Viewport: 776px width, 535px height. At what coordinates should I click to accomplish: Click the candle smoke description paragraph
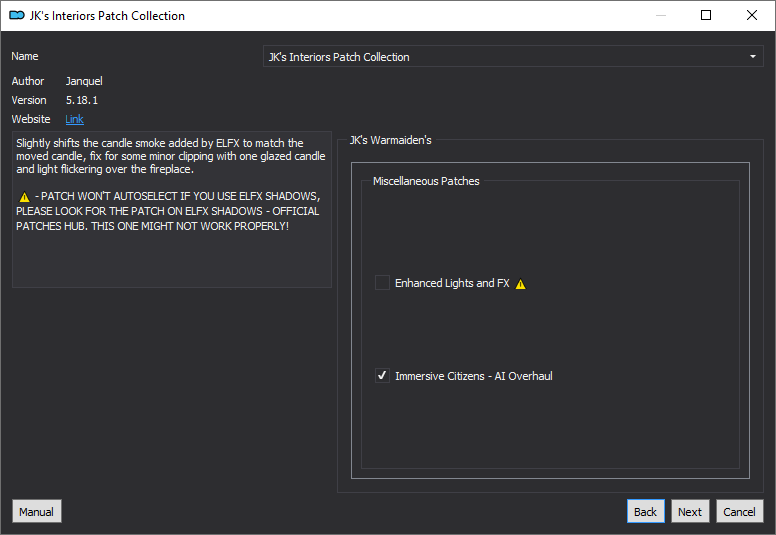[171, 156]
